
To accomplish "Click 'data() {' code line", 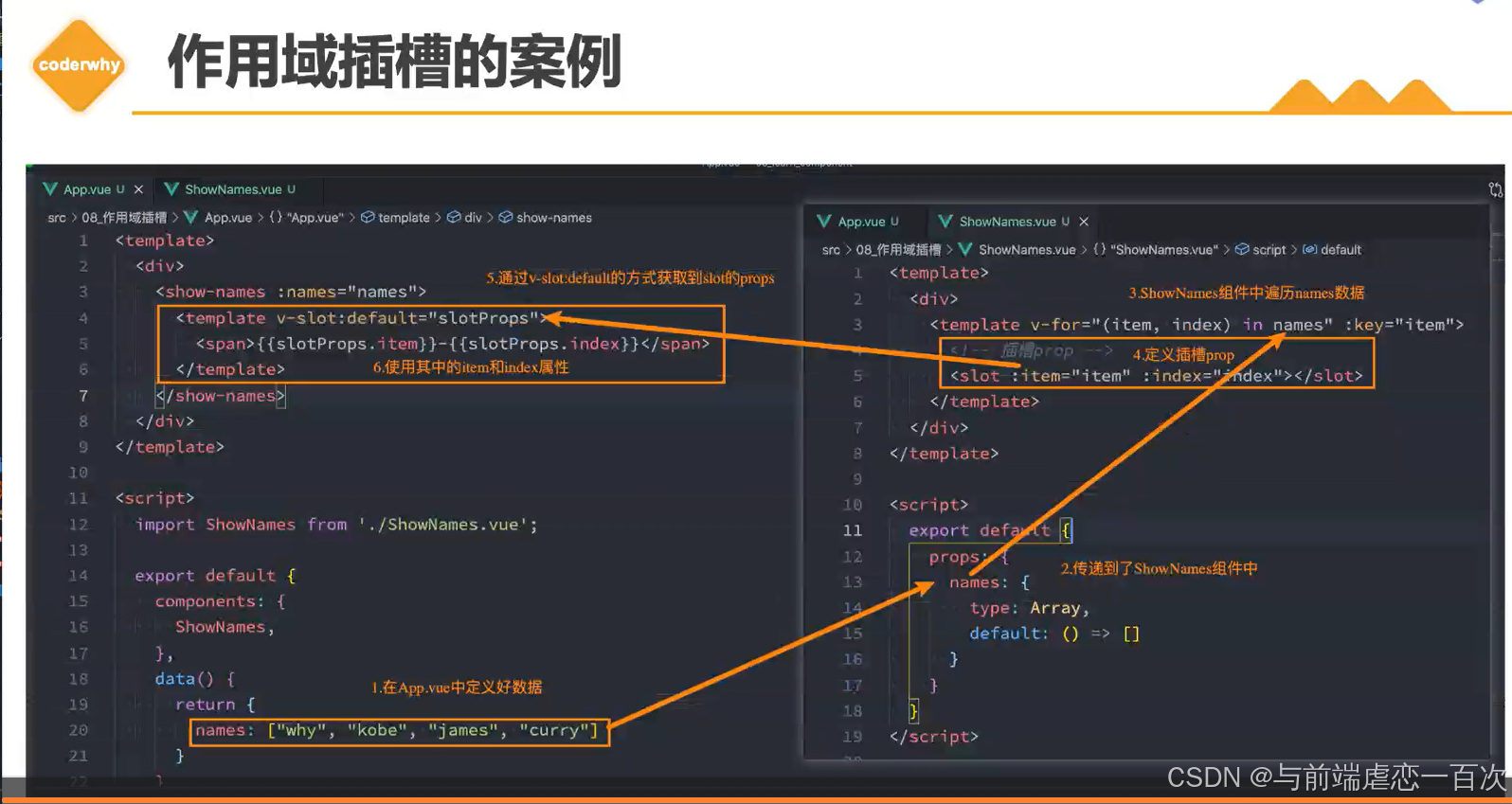I will pos(195,679).
